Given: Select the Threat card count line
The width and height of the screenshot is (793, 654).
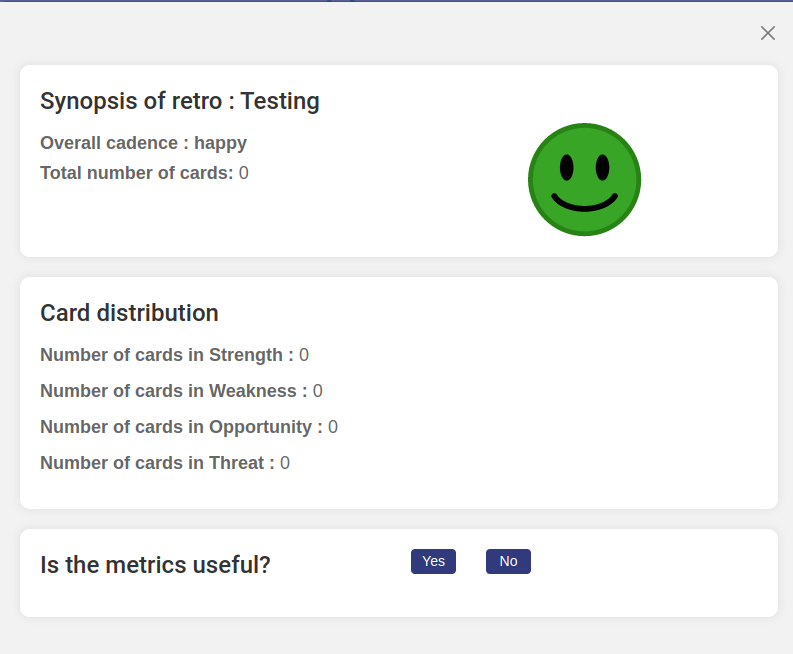Looking at the screenshot, I should point(164,463).
